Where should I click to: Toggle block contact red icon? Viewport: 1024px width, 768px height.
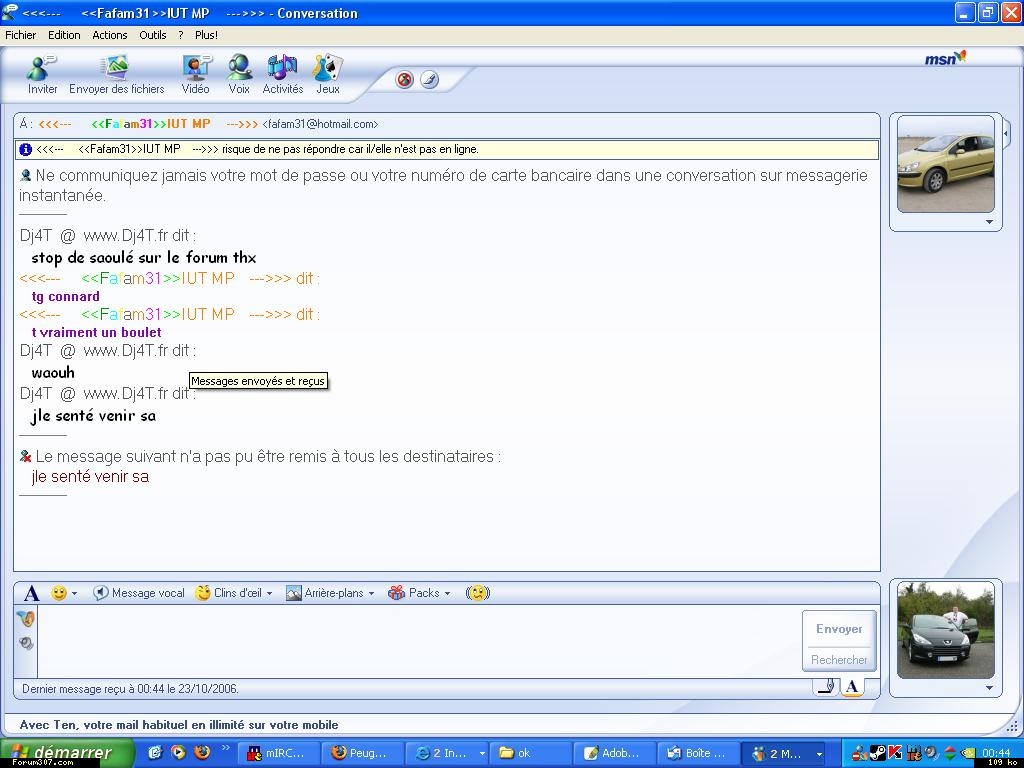point(404,80)
